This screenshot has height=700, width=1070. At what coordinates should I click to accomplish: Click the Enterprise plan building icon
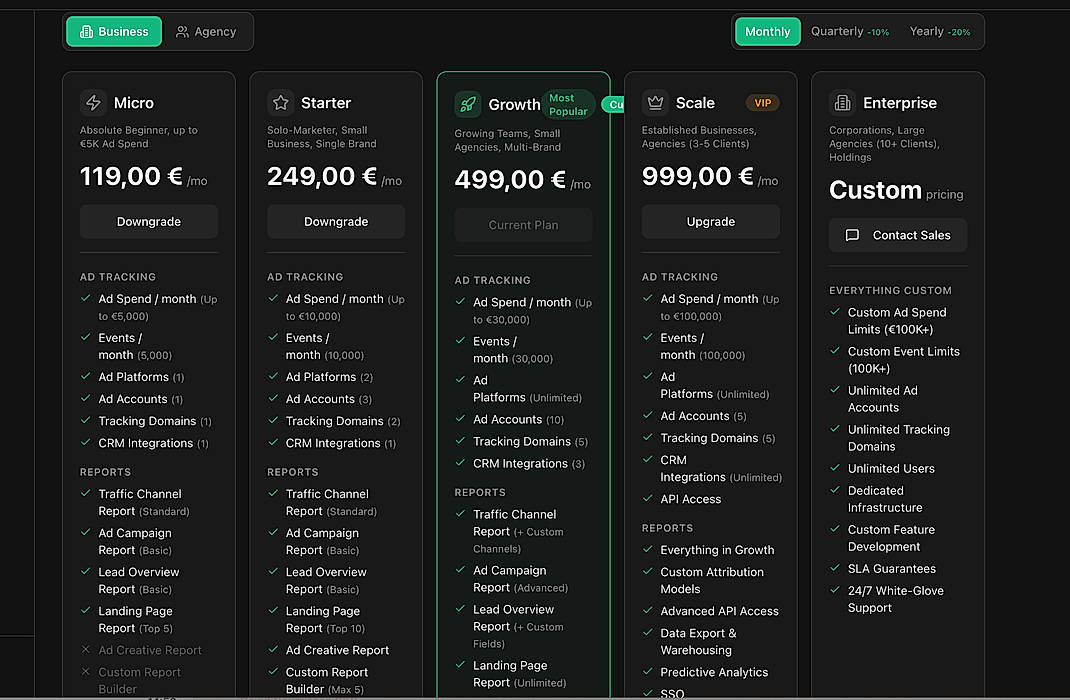tap(843, 103)
